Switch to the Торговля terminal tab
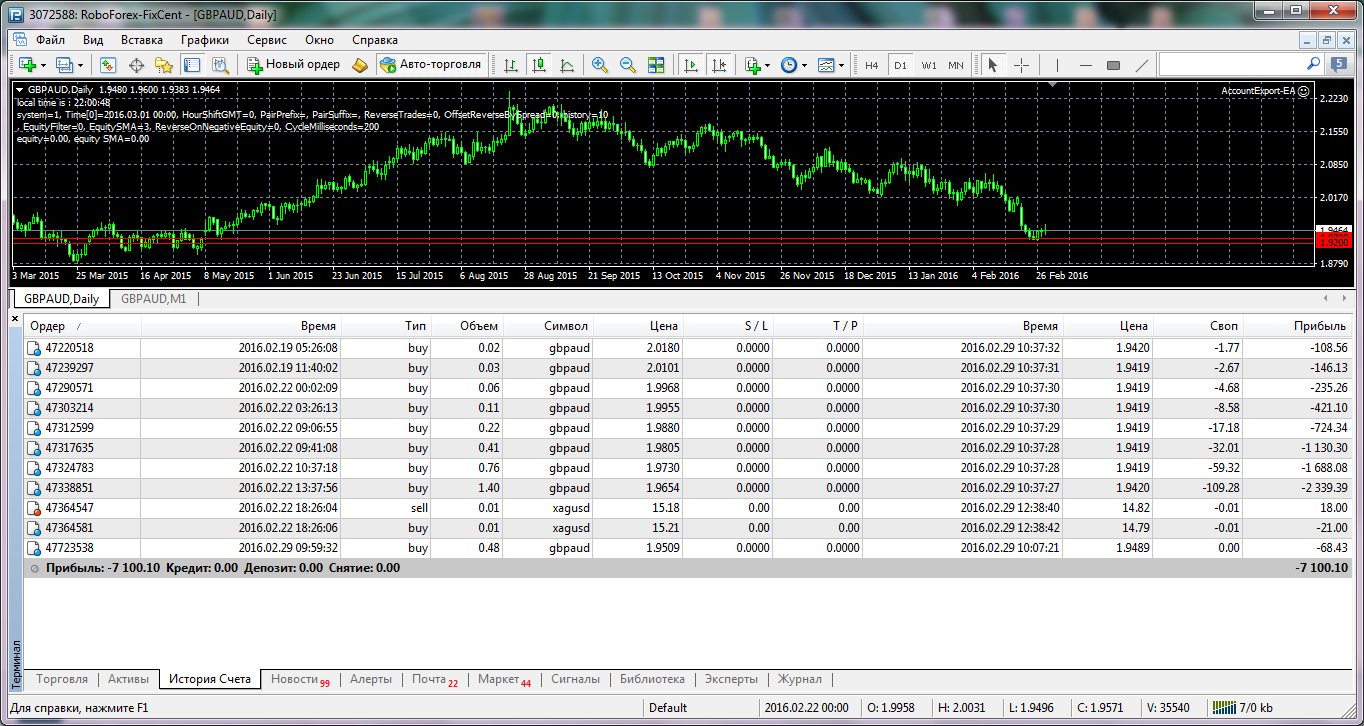 [62, 679]
